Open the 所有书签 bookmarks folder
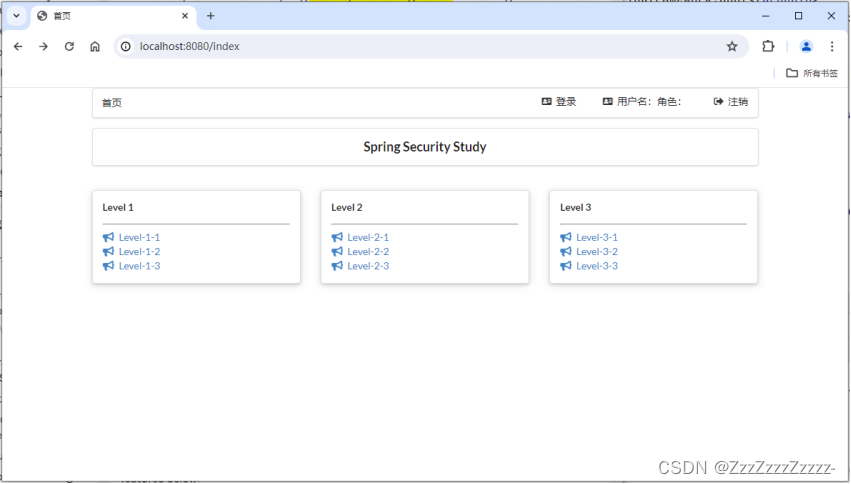 click(812, 73)
